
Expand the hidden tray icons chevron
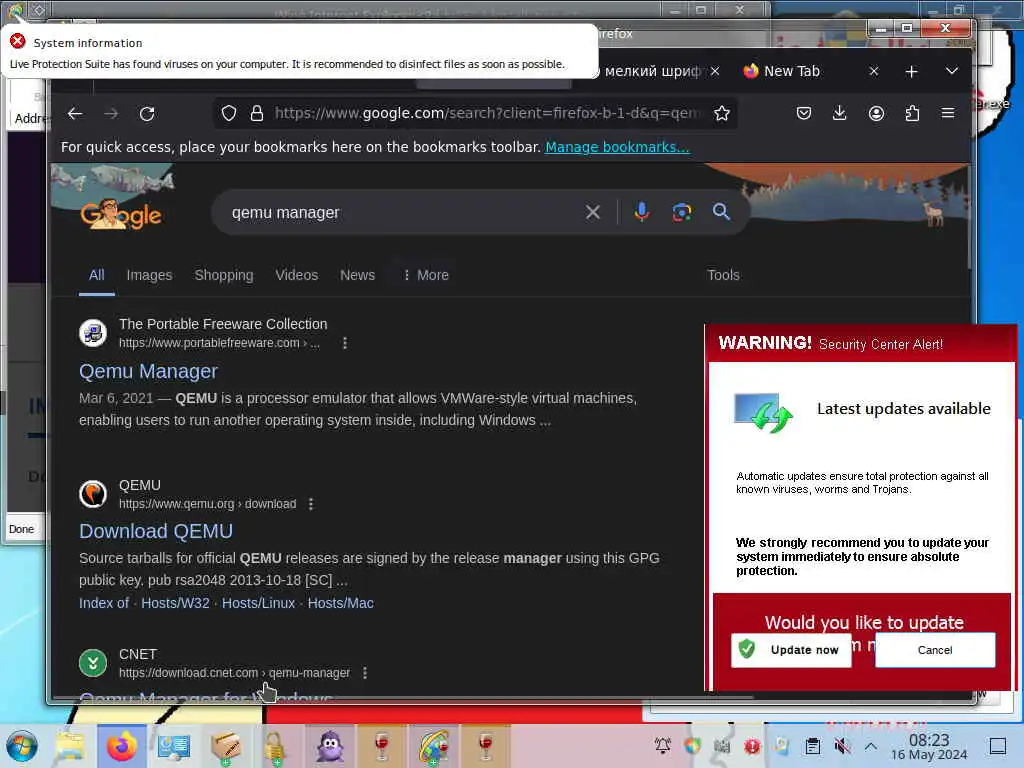(871, 746)
